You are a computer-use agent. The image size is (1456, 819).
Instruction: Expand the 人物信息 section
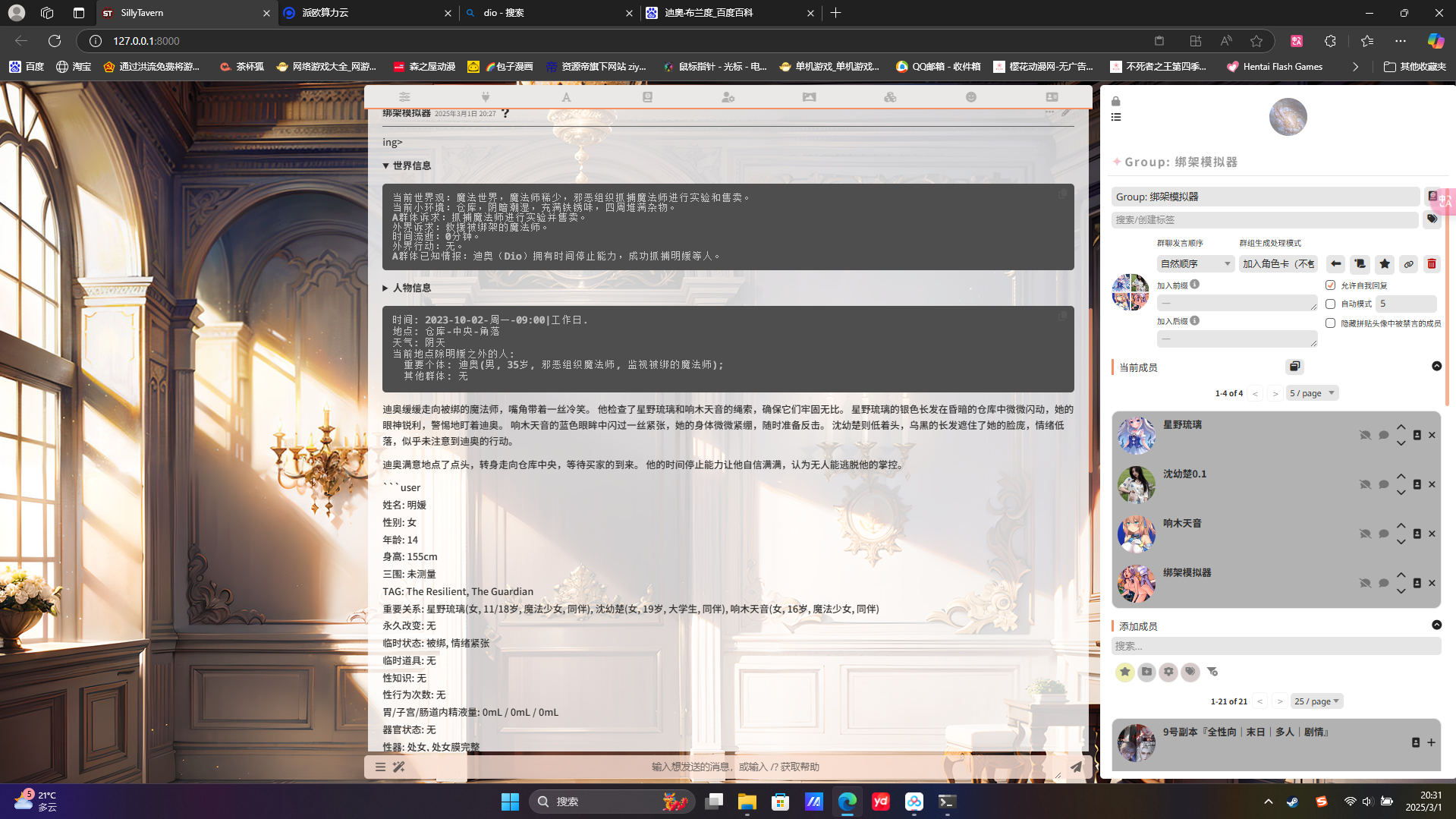click(386, 288)
